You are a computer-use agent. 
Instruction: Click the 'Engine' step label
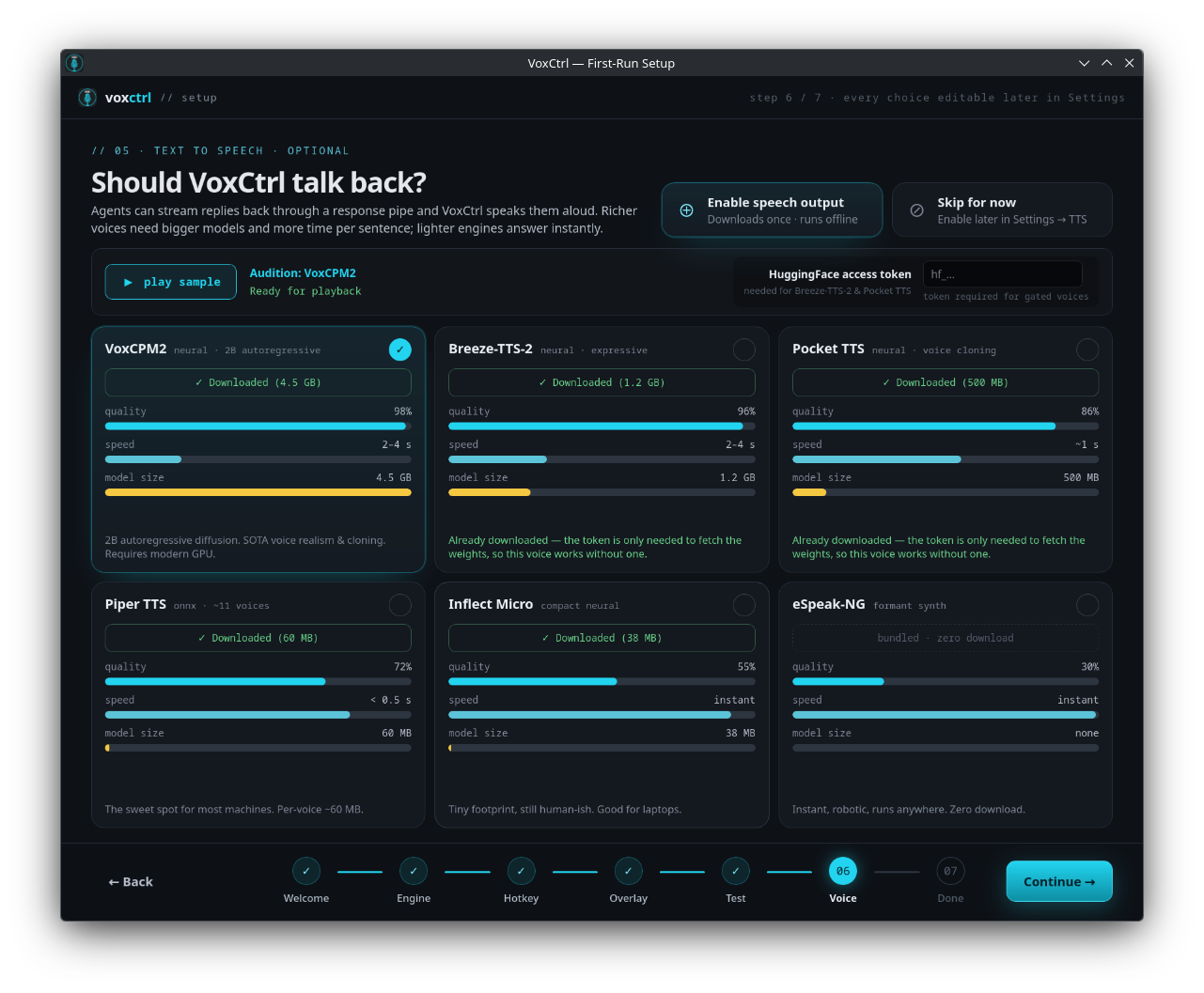click(414, 898)
